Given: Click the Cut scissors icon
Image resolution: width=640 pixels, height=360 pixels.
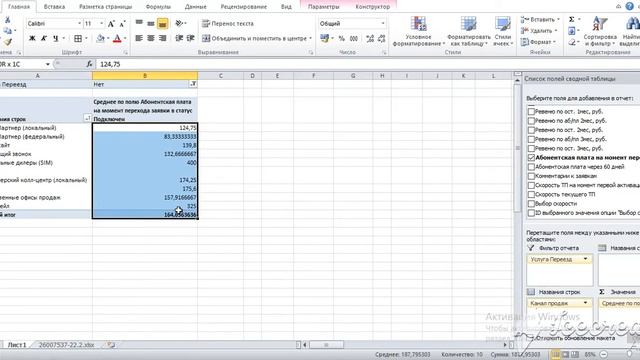Looking at the screenshot, I should pos(7,20).
